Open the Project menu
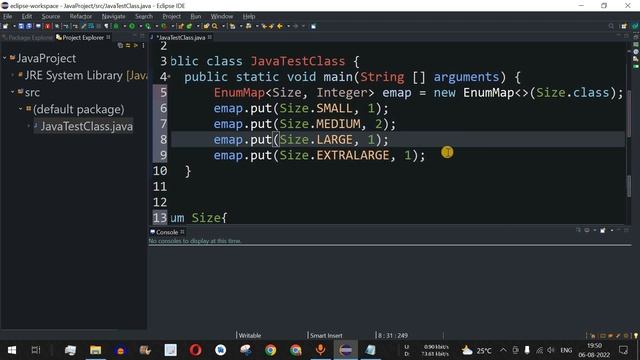The width and height of the screenshot is (640, 360). tap(171, 16)
